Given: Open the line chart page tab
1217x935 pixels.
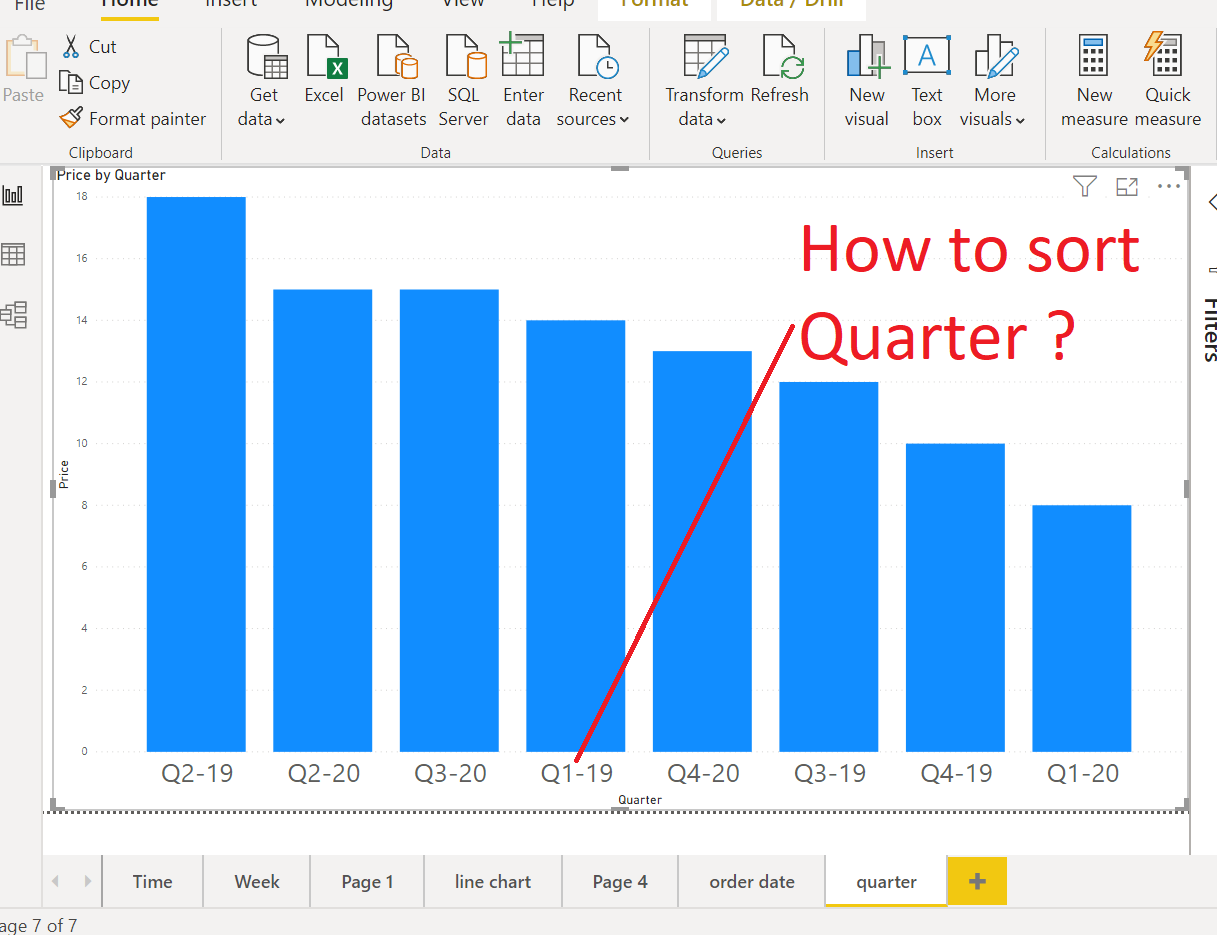Looking at the screenshot, I should tap(493, 881).
